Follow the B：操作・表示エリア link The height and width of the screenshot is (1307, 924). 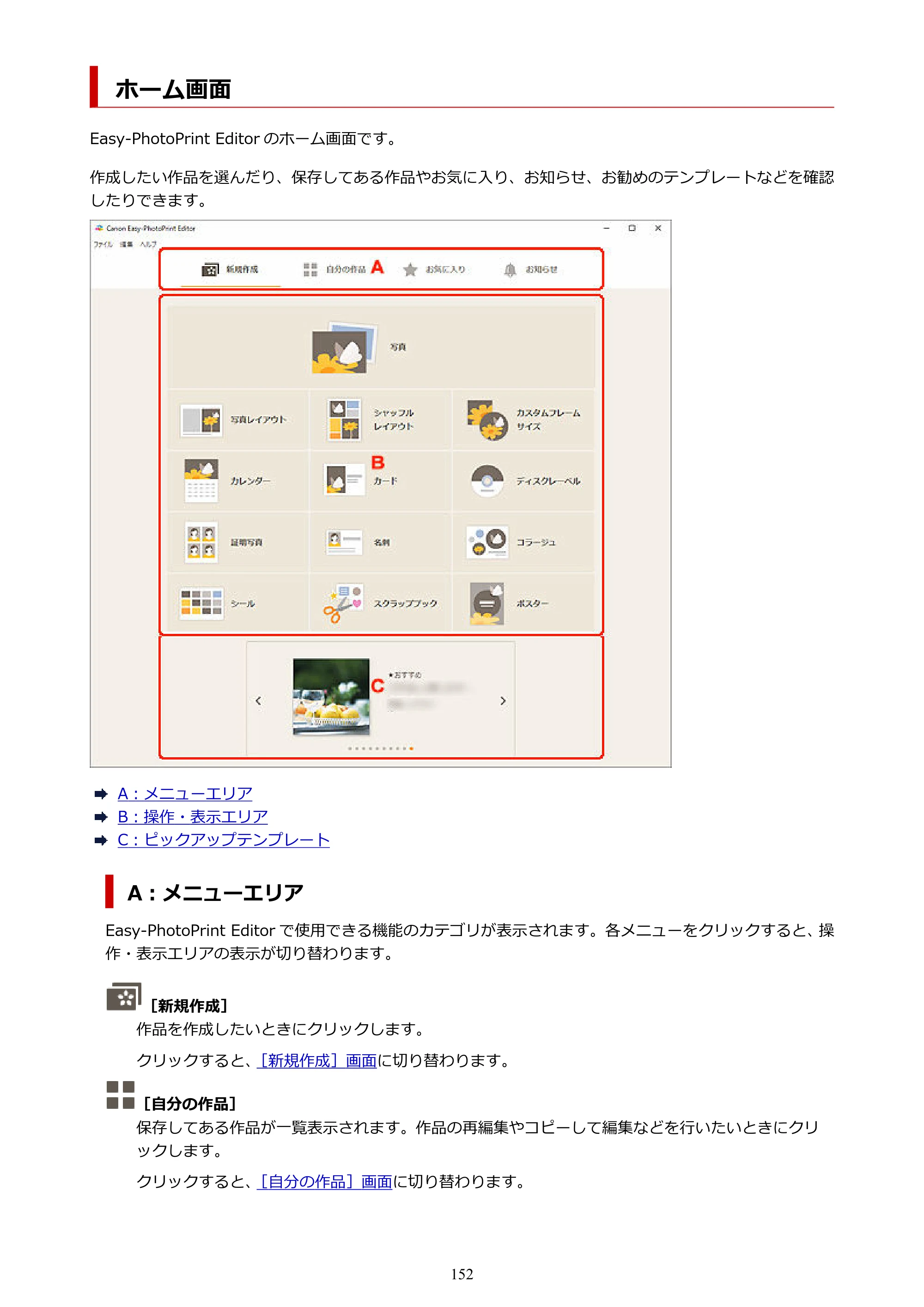point(193,817)
